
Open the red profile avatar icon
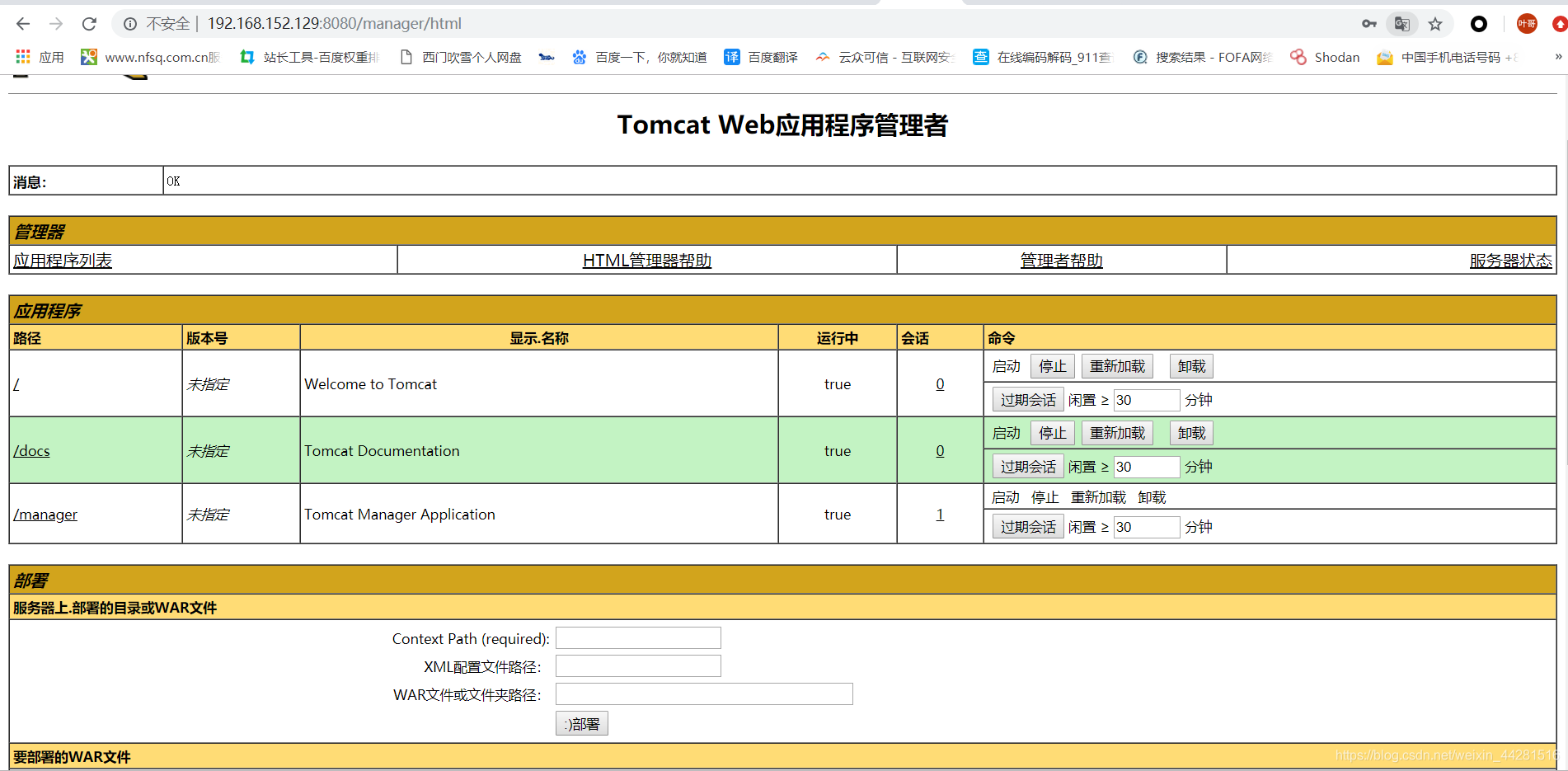(1527, 24)
